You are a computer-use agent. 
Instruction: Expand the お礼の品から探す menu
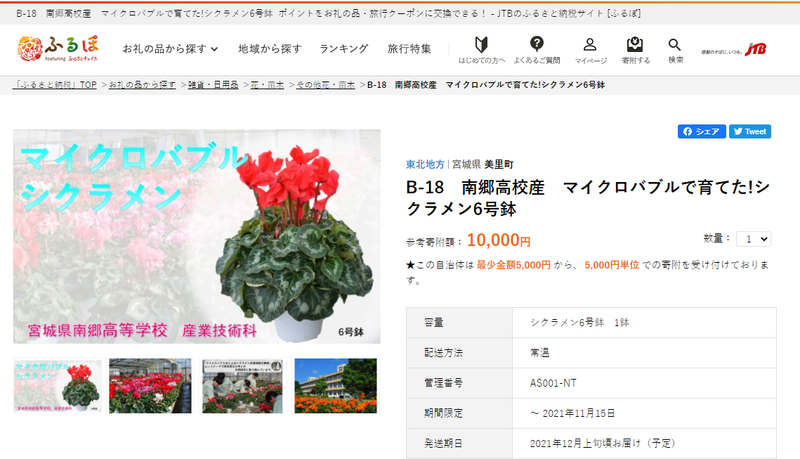click(x=170, y=49)
